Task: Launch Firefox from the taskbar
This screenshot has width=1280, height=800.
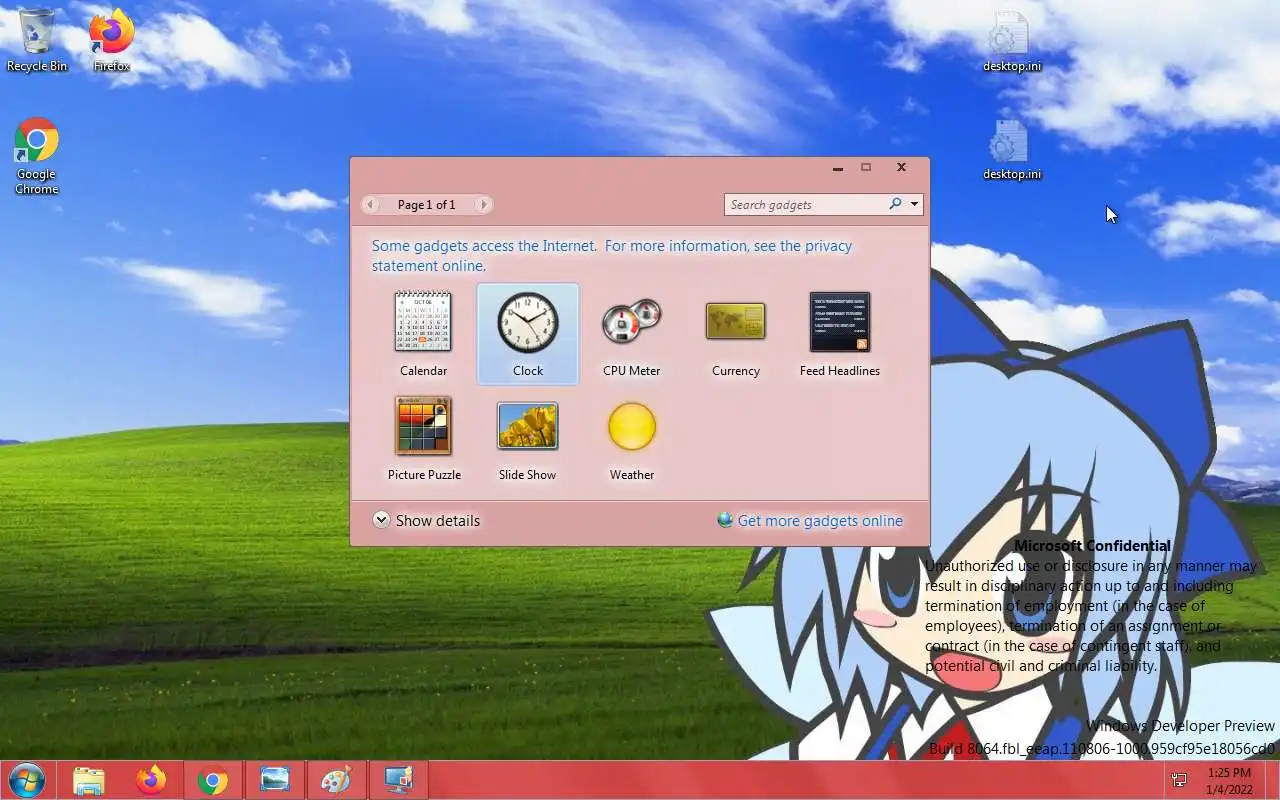Action: pos(151,780)
